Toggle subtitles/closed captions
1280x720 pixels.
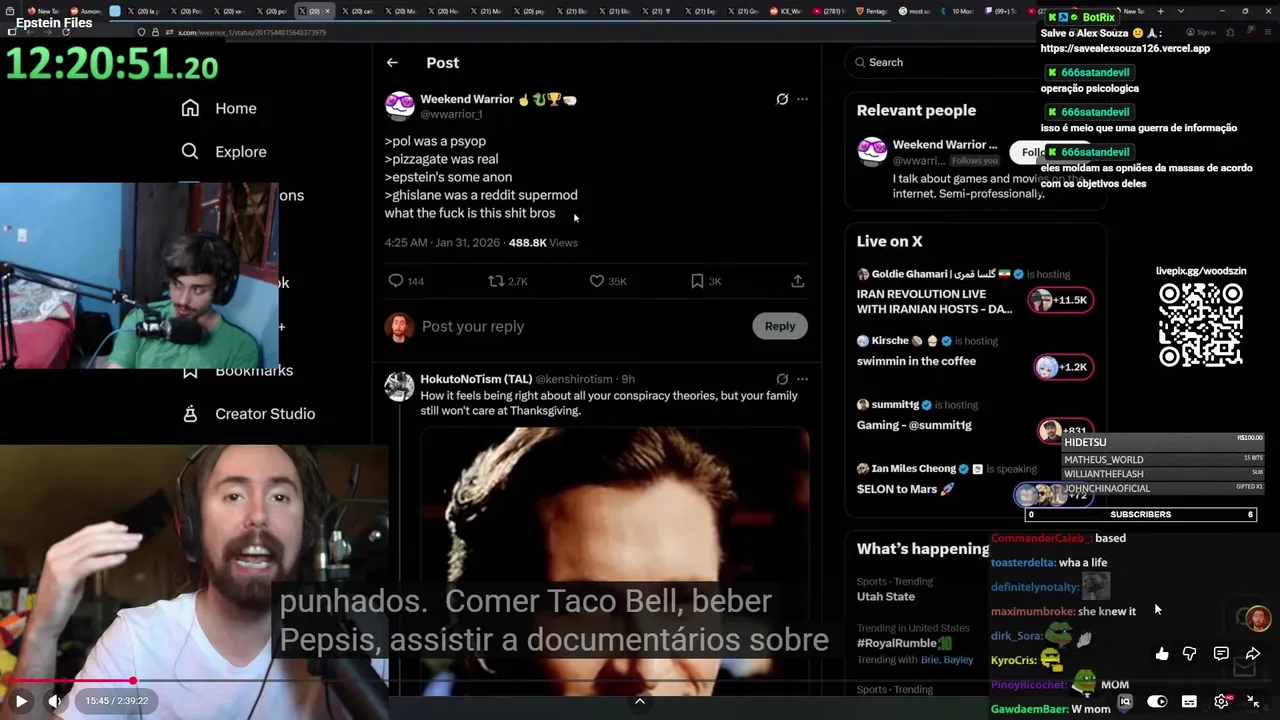(x=1189, y=702)
